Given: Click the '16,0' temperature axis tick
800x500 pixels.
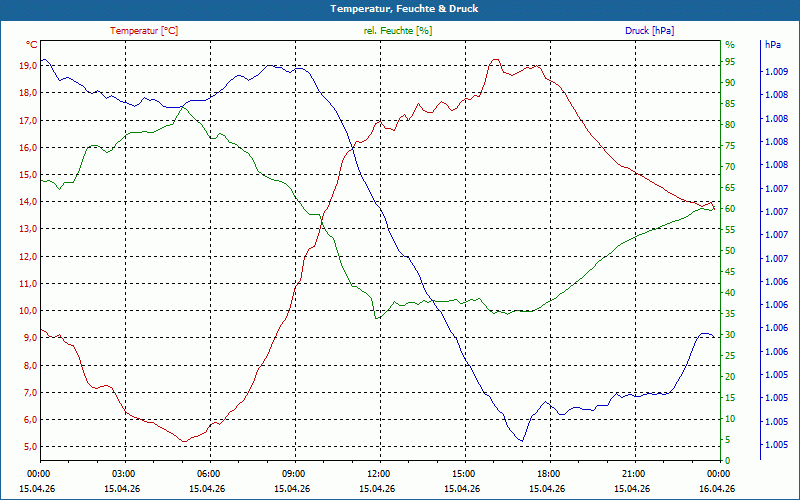Looking at the screenshot, I should pos(29,147).
